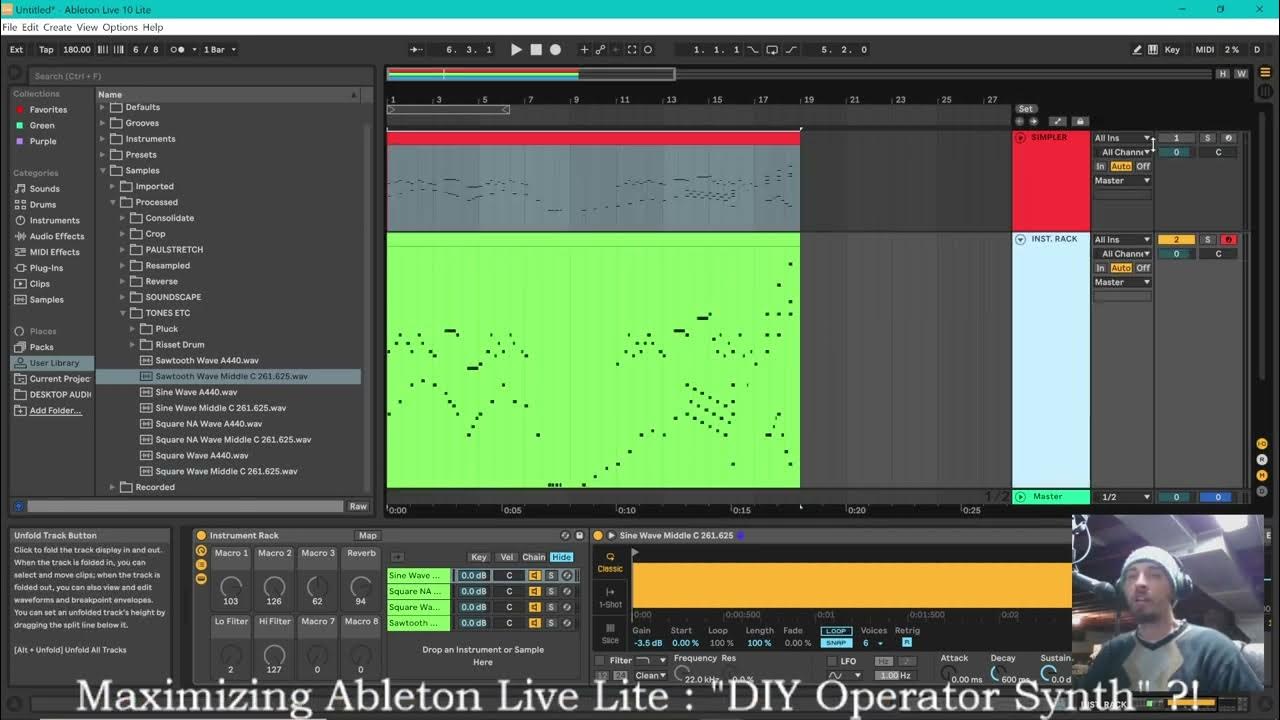Viewport: 1280px width, 720px height.
Task: Expand the PAULSTRETCH folder
Action: tap(122, 250)
